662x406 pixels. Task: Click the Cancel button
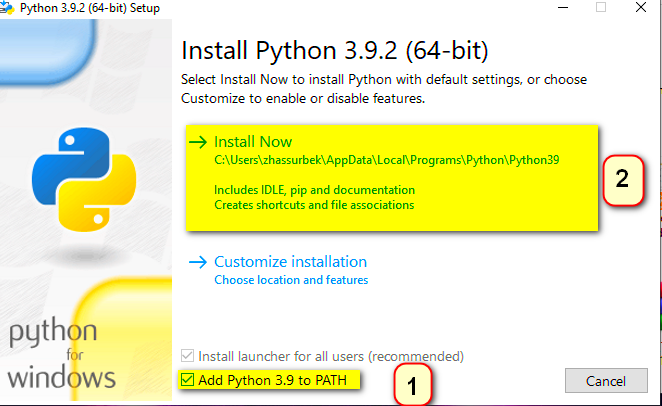(606, 381)
